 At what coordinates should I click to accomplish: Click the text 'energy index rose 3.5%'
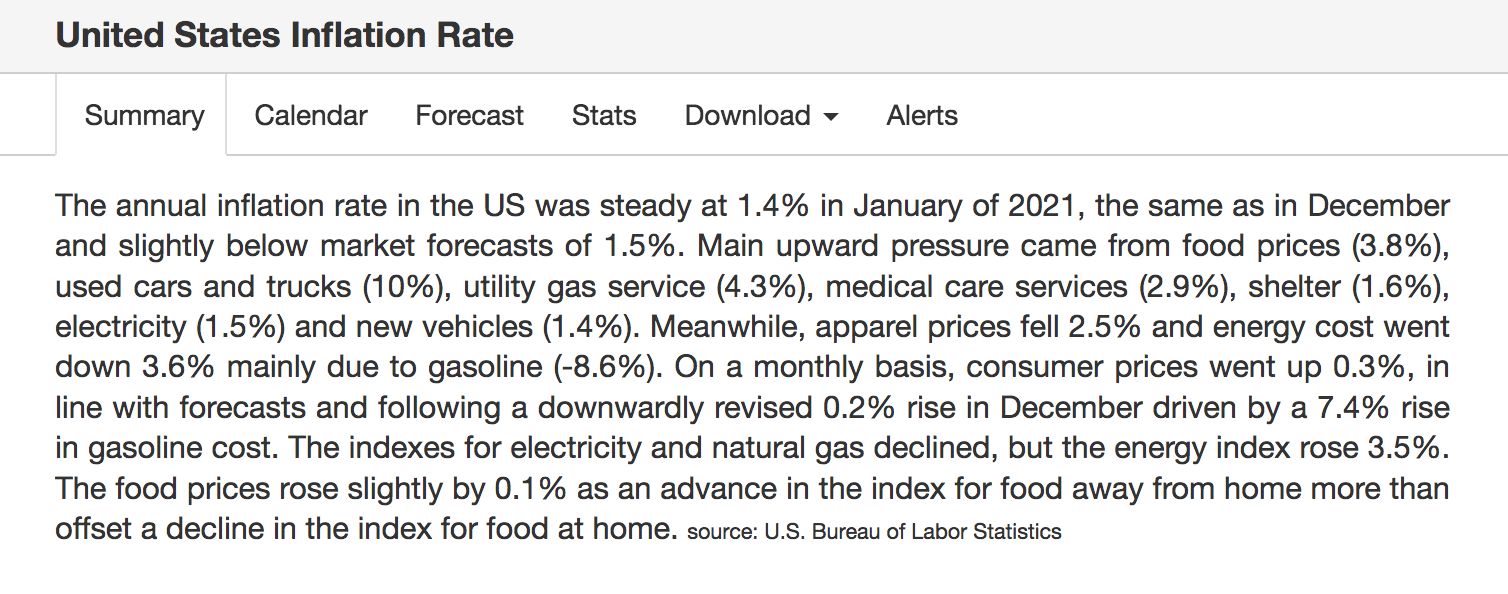click(x=1286, y=447)
